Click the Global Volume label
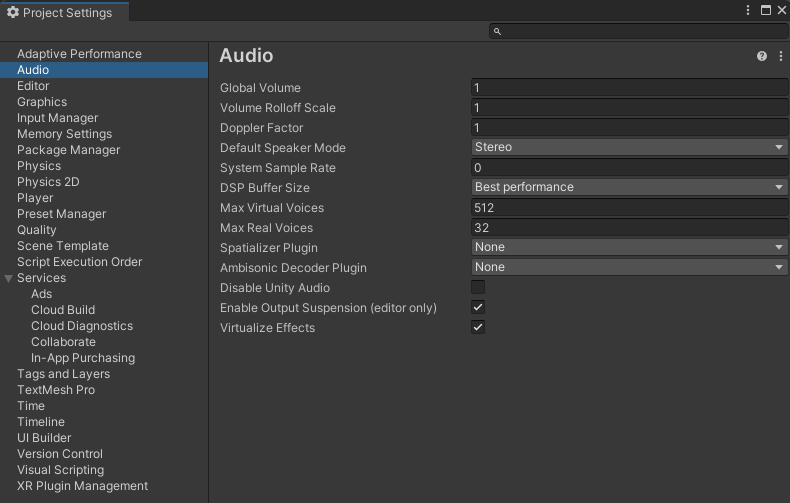The width and height of the screenshot is (790, 503). pyautogui.click(x=260, y=88)
